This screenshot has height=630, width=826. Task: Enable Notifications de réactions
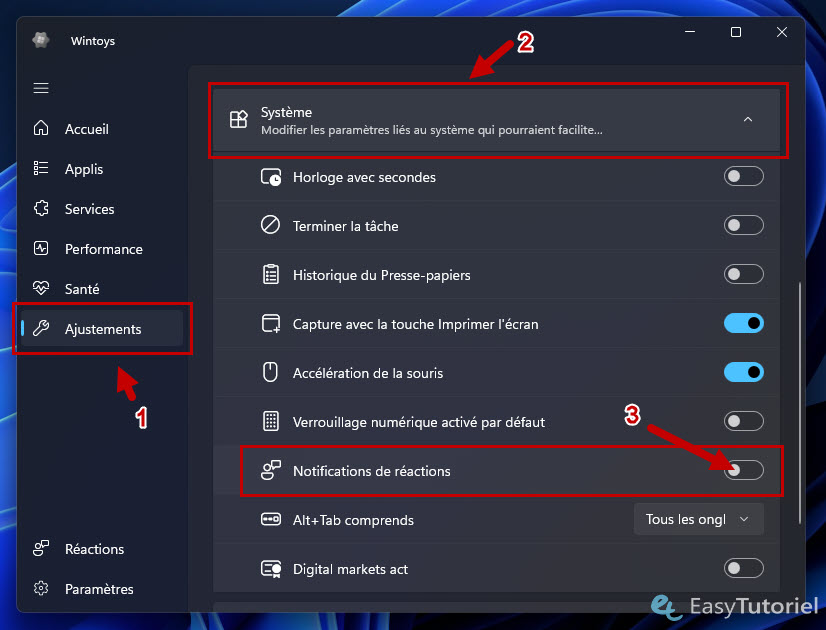[x=743, y=470]
